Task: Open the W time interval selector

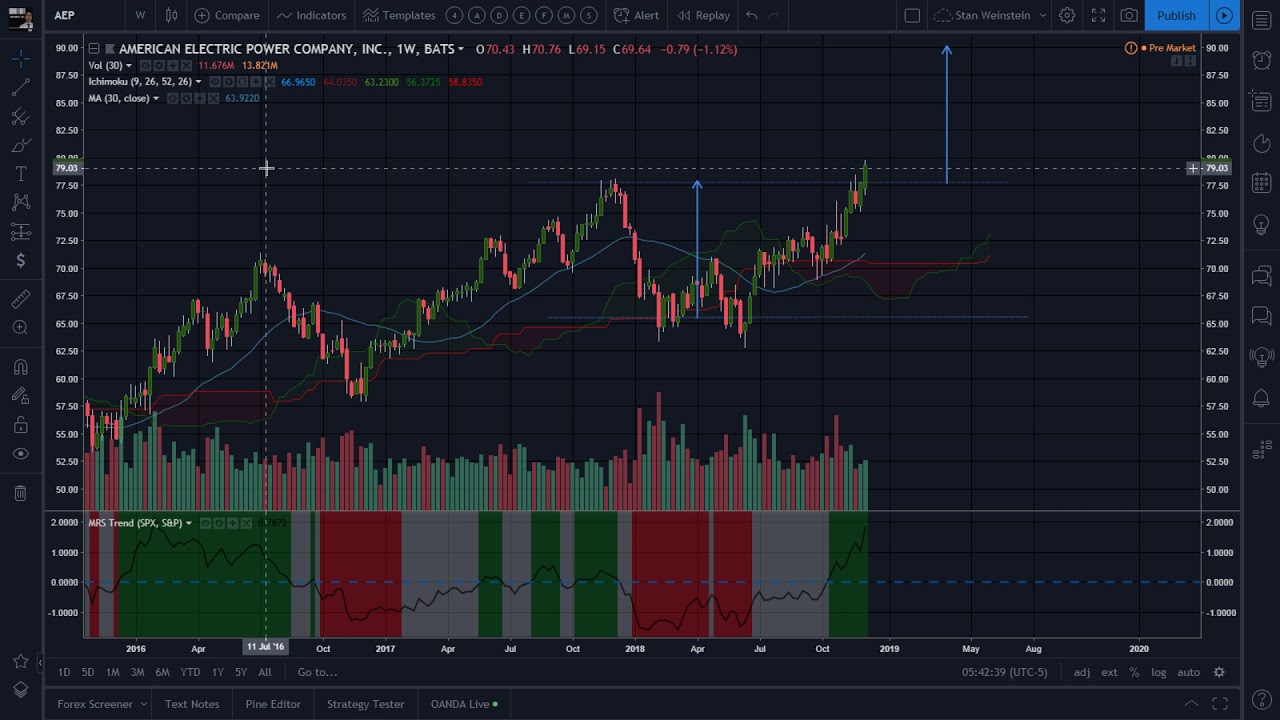Action: point(140,15)
